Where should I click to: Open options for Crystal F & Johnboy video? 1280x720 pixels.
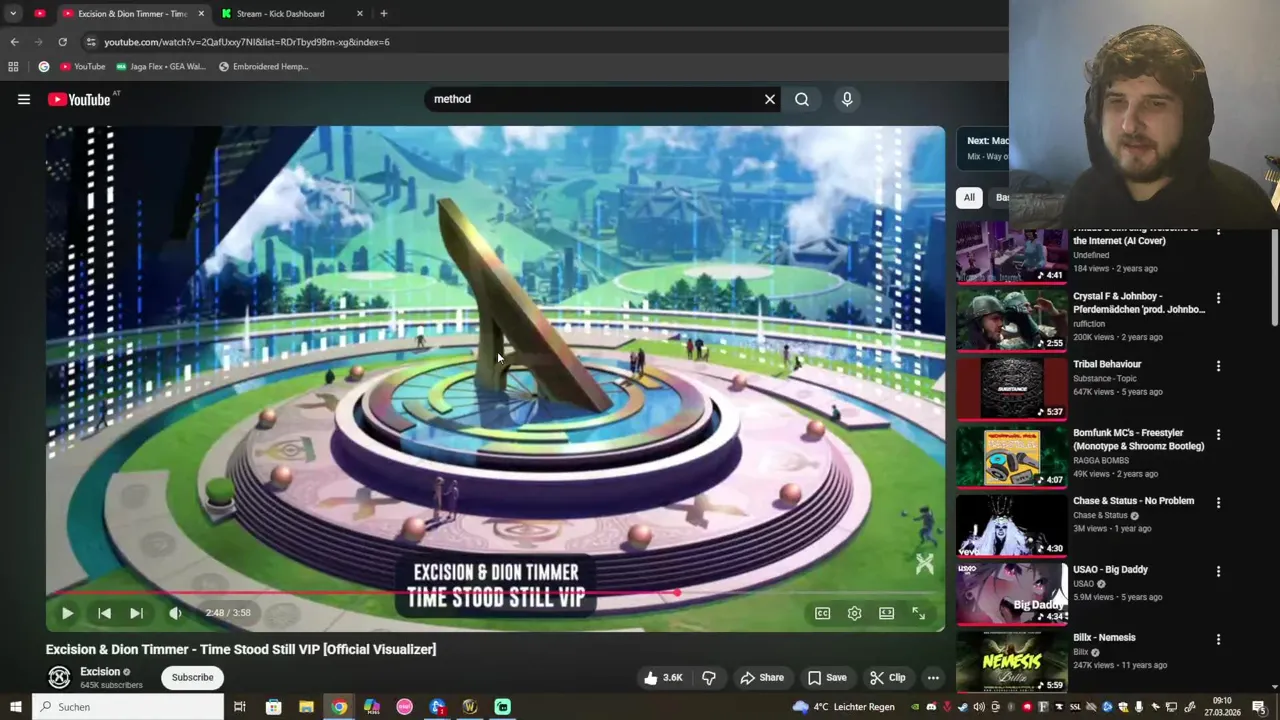pyautogui.click(x=1218, y=298)
